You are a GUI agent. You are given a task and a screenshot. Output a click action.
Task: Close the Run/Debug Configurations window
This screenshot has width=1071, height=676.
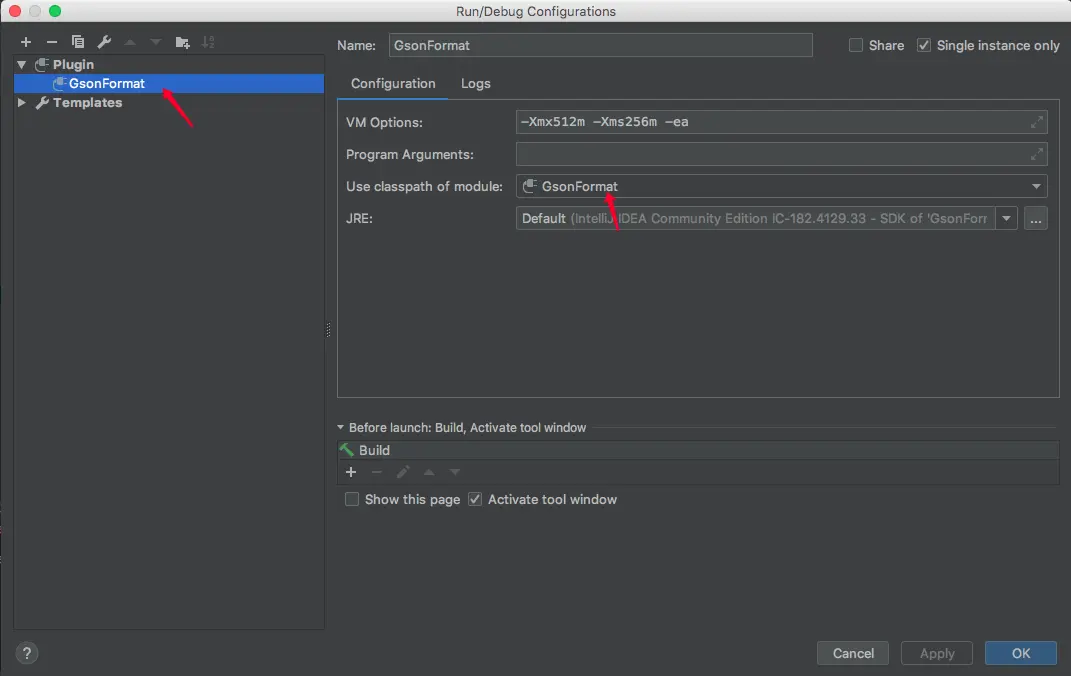click(x=15, y=11)
